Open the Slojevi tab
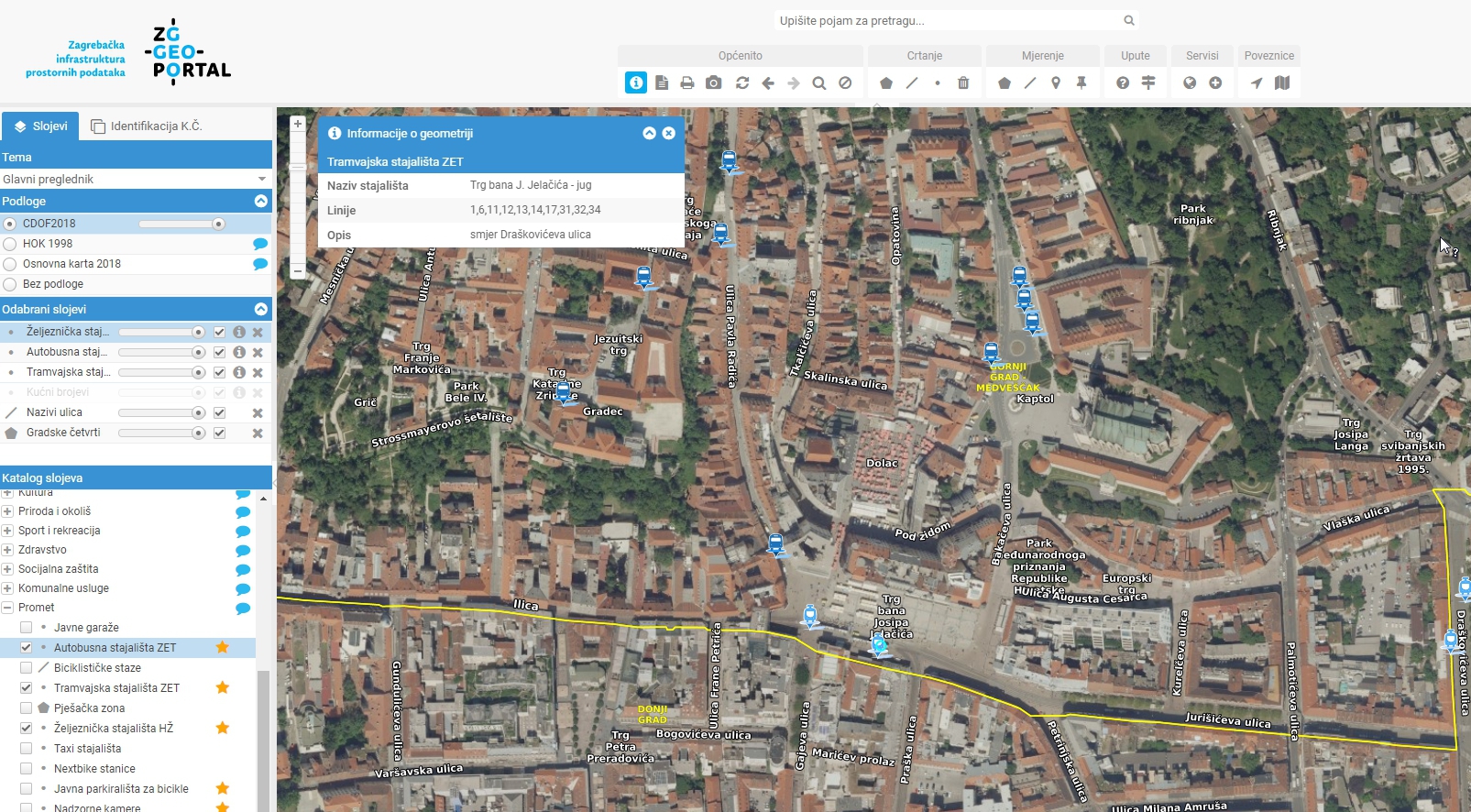Screen dimensions: 1471x812 coord(41,126)
